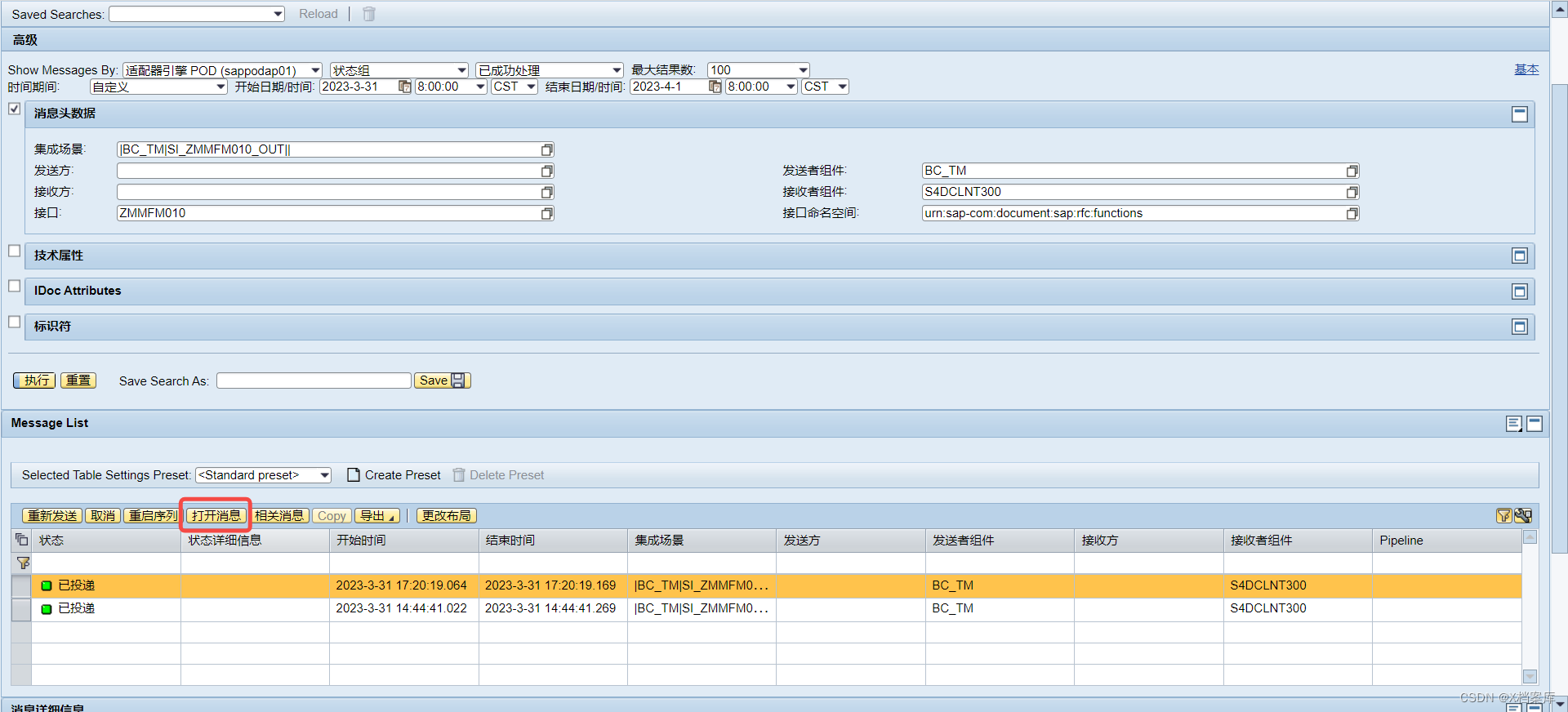Open value help for 接收方 field
Image resolution: width=1568 pixels, height=712 pixels.
pos(547,192)
